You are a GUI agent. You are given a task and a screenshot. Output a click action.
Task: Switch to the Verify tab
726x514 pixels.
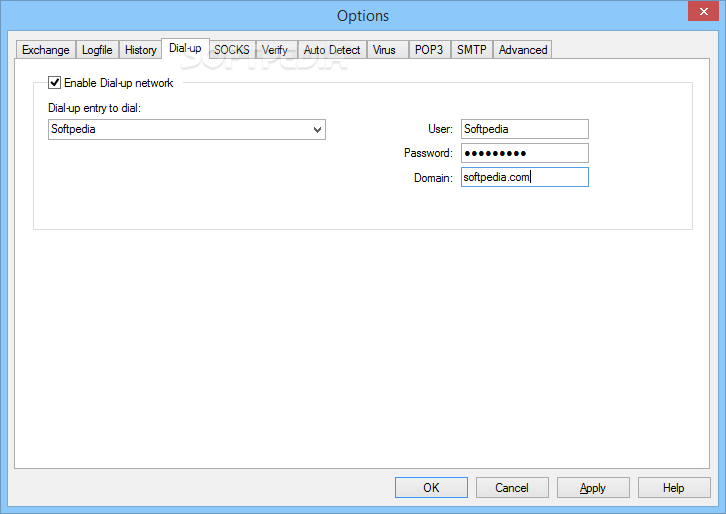coord(275,50)
